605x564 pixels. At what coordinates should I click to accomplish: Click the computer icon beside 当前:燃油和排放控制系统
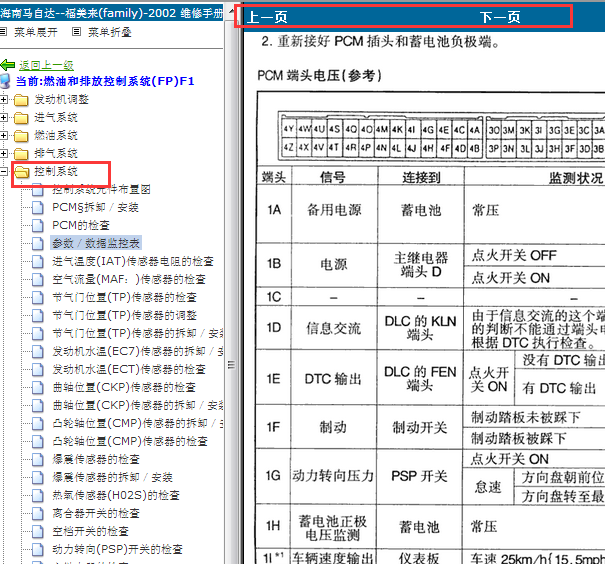point(5,81)
